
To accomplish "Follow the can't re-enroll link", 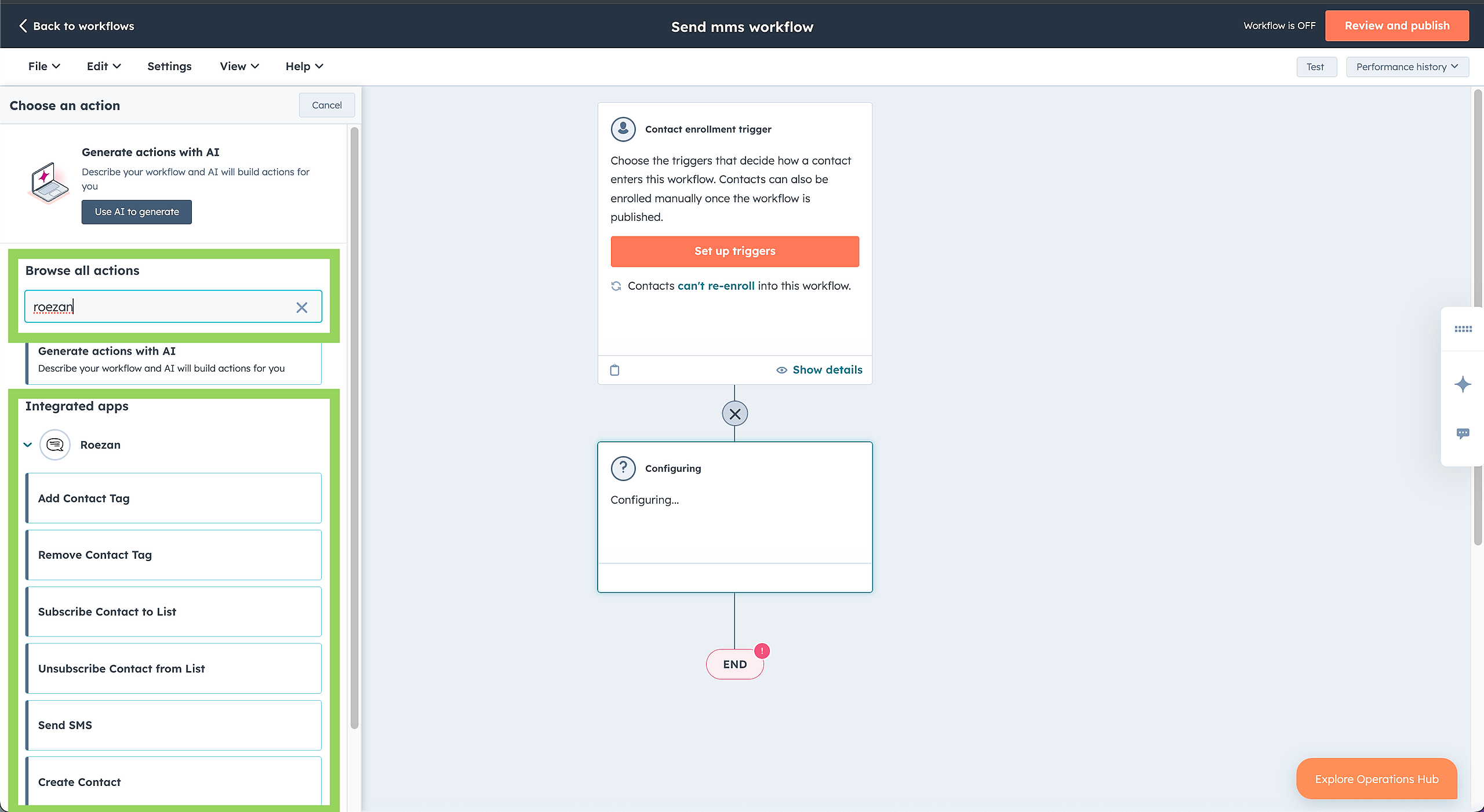I will [716, 286].
